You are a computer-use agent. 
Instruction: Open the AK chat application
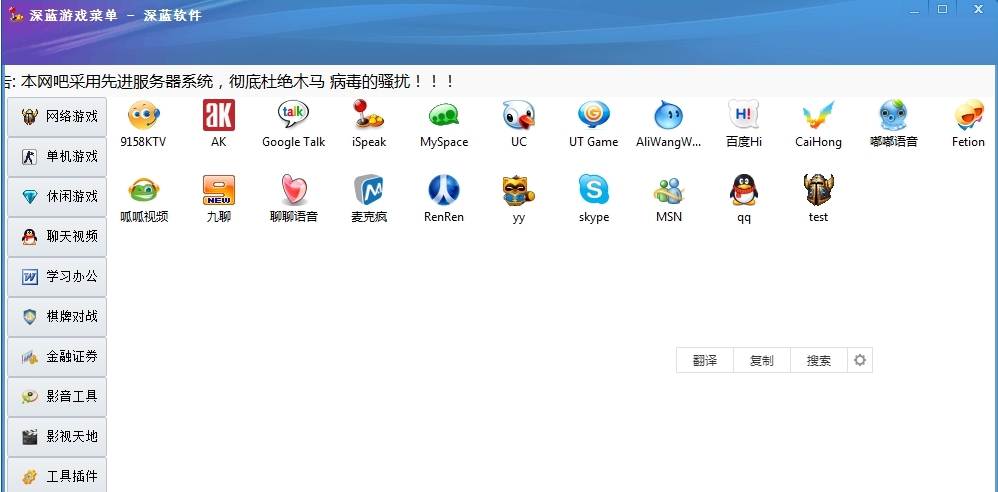(x=218, y=115)
